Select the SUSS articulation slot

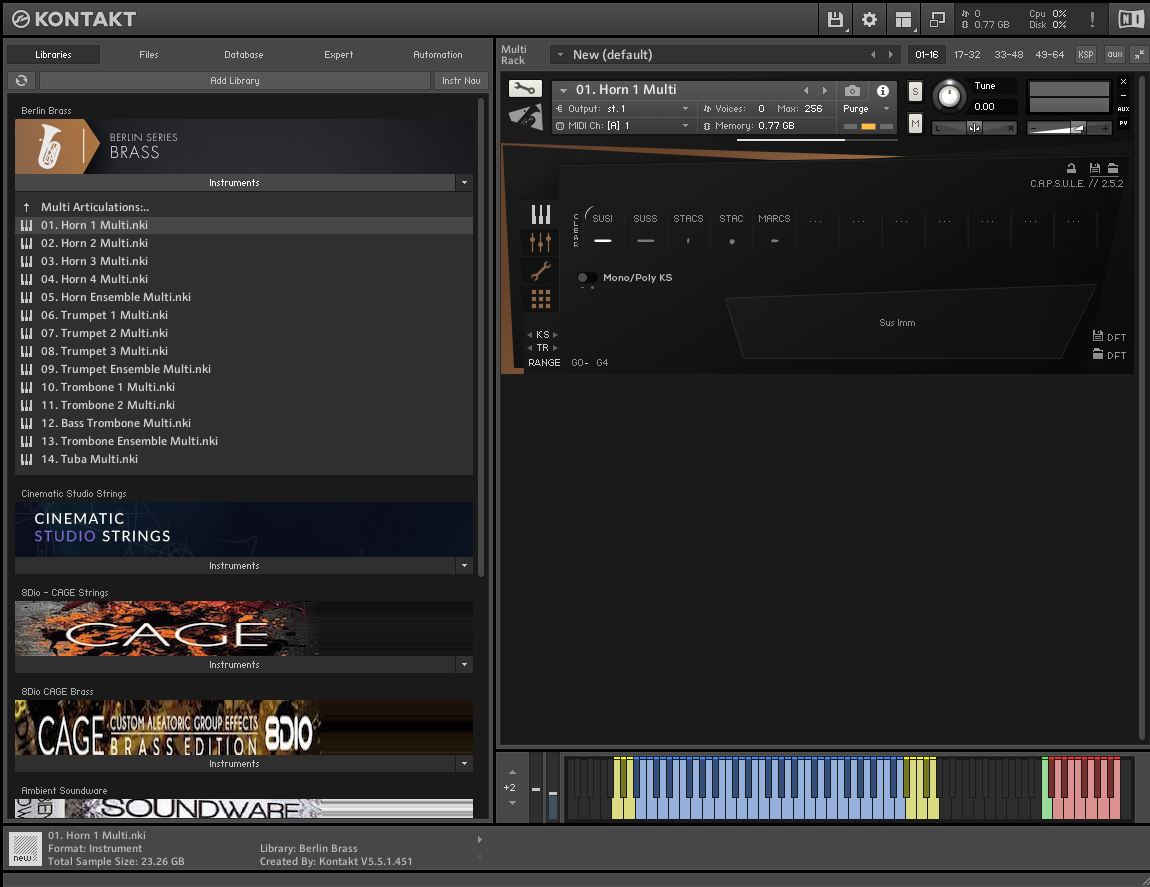(645, 227)
